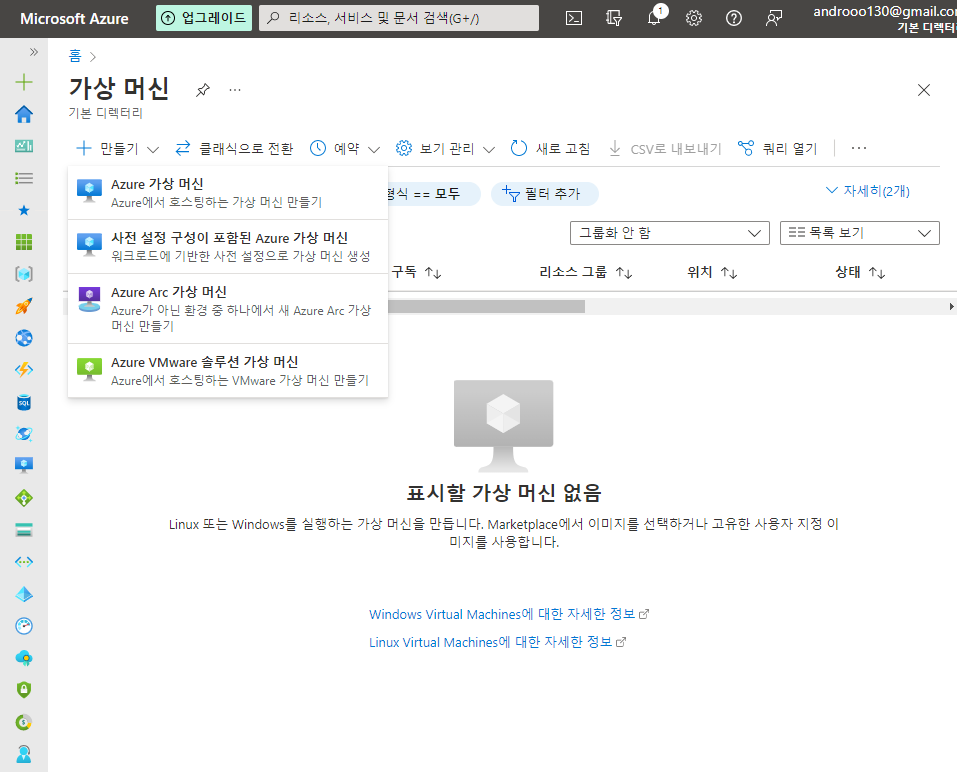Sort by the 구독 column header

click(416, 272)
